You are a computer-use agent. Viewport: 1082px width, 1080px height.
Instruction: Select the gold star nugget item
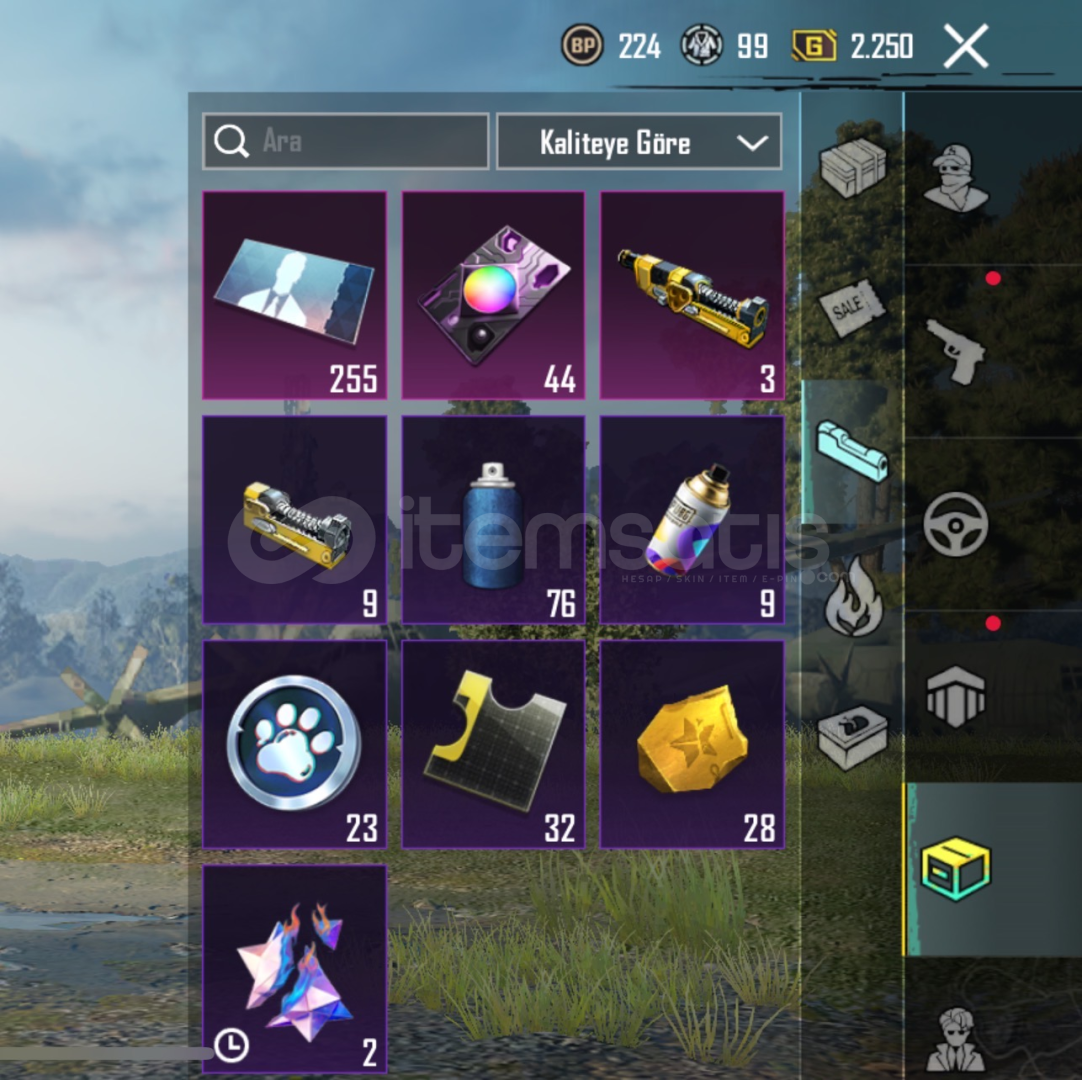[692, 744]
